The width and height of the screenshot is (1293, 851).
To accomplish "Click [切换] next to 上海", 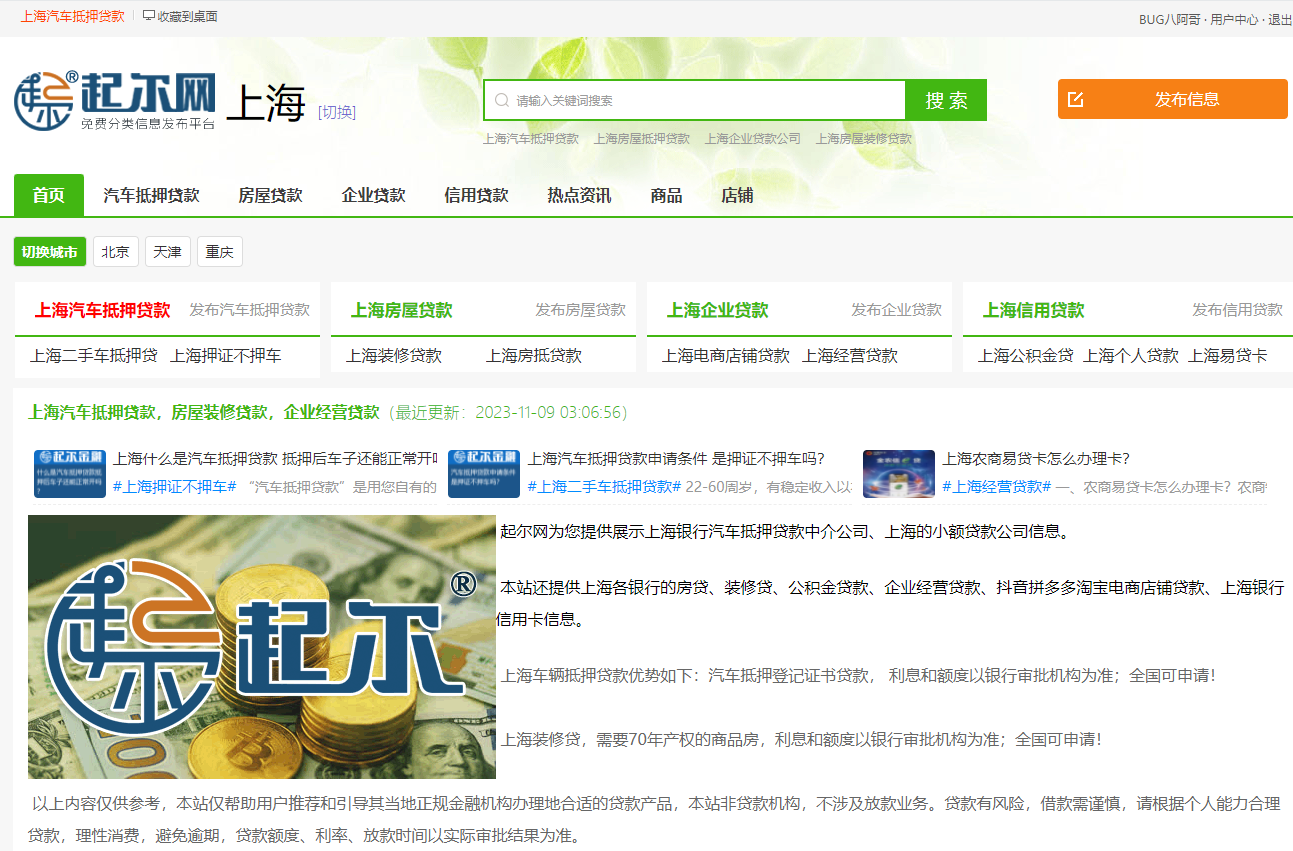I will [337, 112].
